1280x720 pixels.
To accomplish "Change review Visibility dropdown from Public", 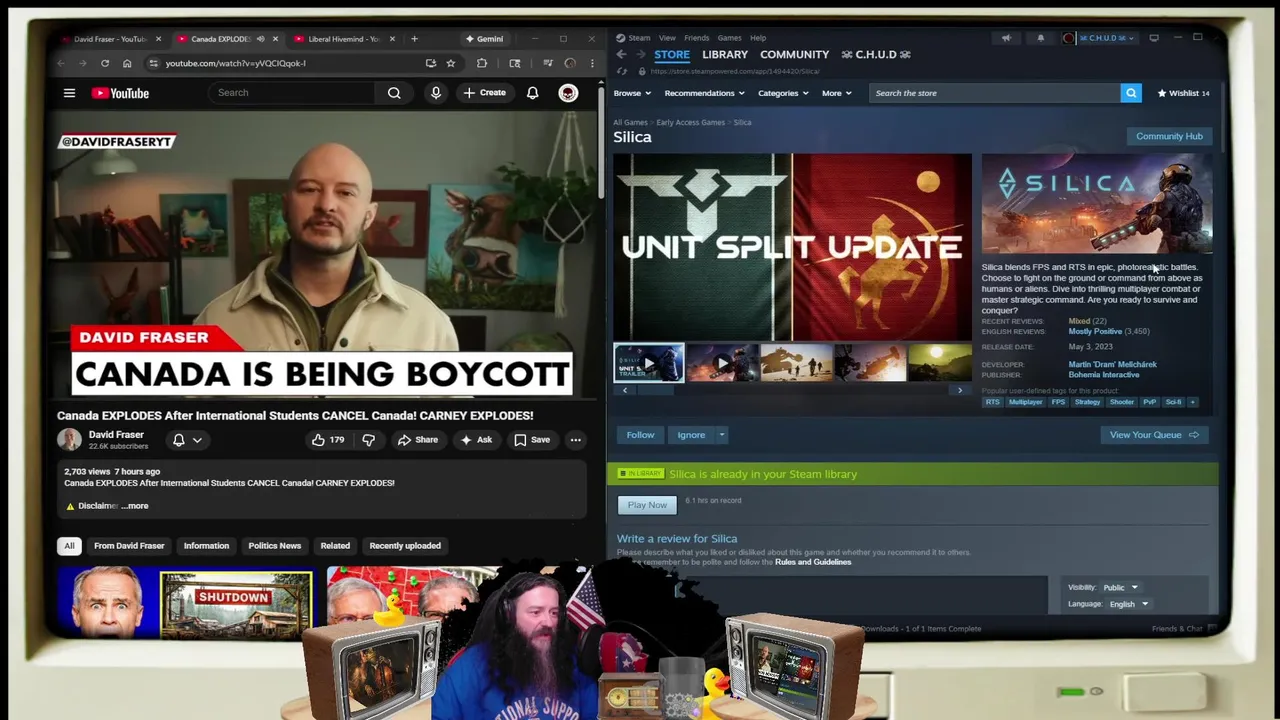I will [1120, 588].
